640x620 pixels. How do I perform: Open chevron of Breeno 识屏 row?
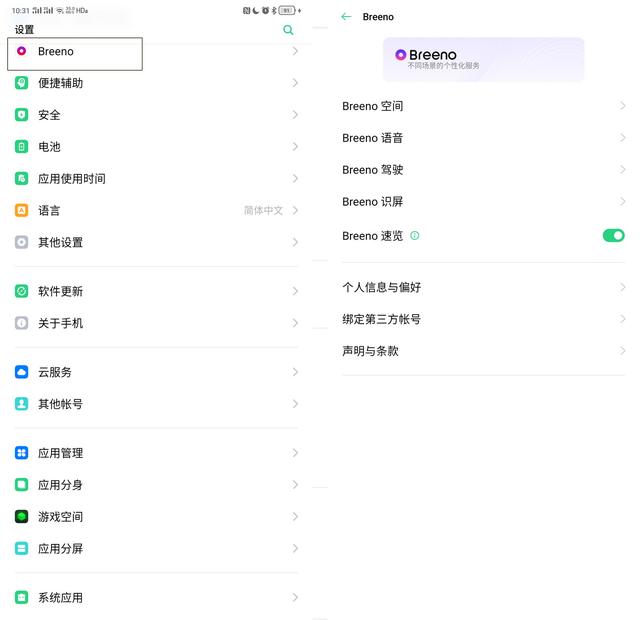622,201
